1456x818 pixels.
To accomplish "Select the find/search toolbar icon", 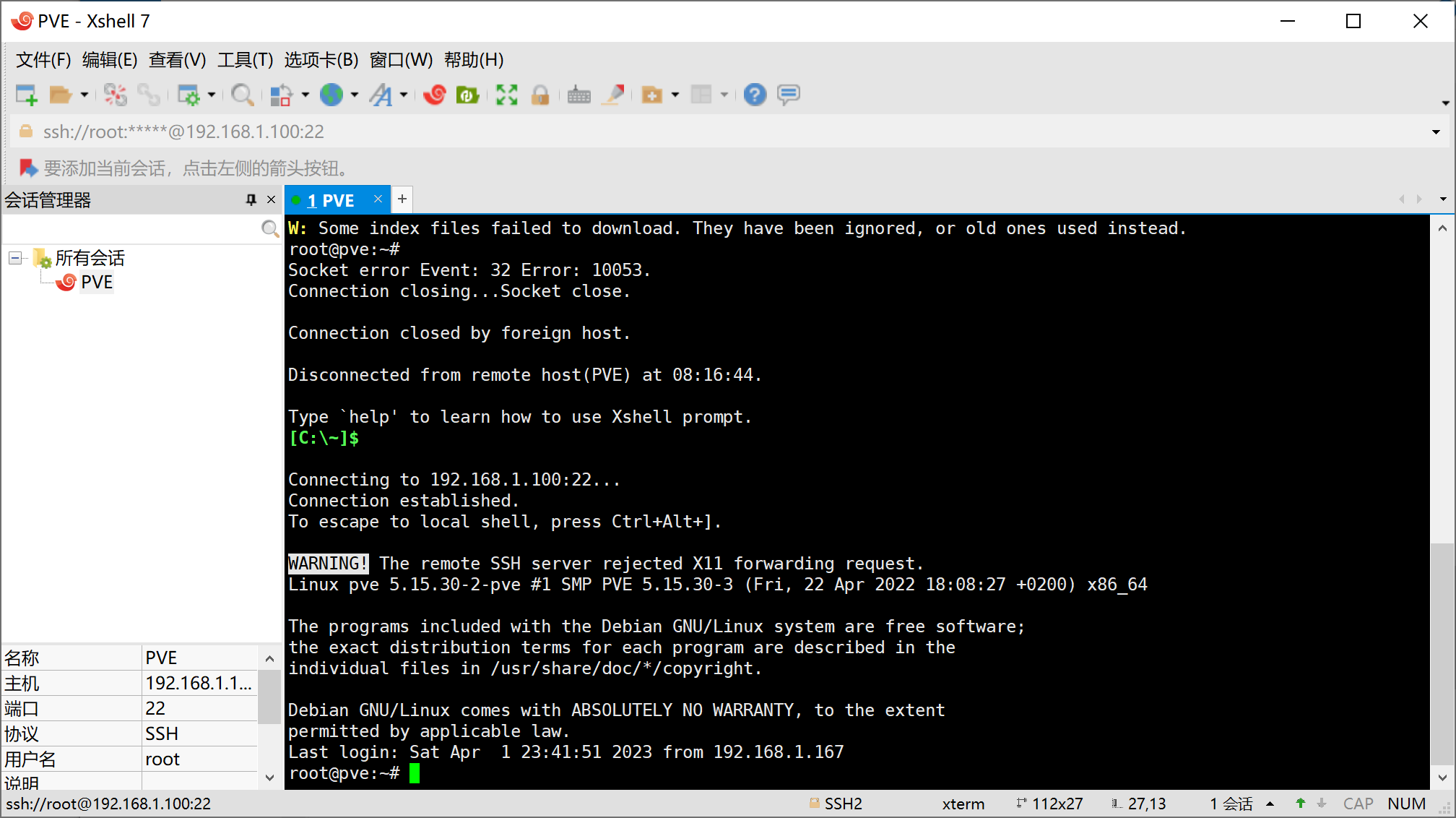I will [243, 94].
